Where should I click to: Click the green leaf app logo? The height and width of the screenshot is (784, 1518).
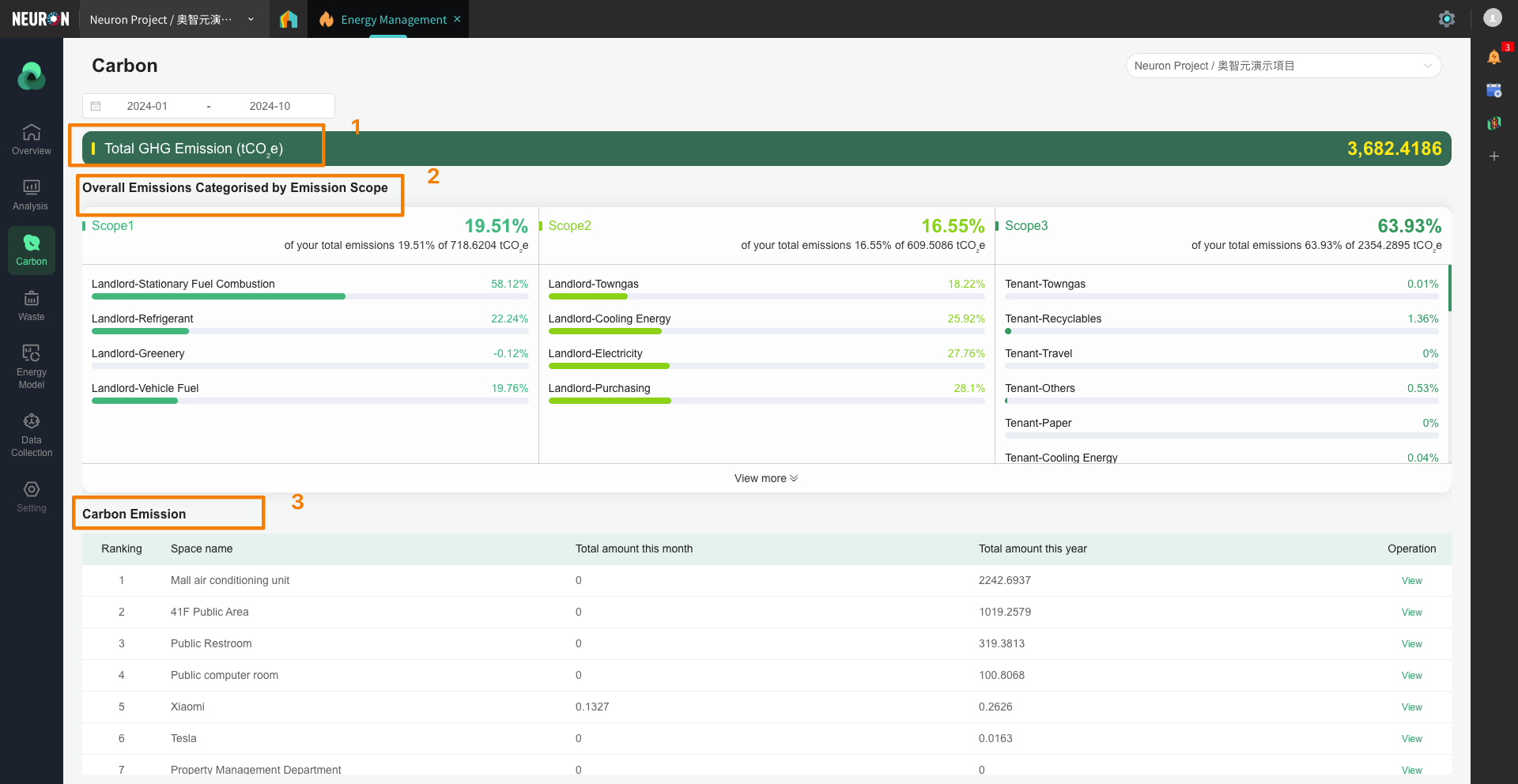32,76
